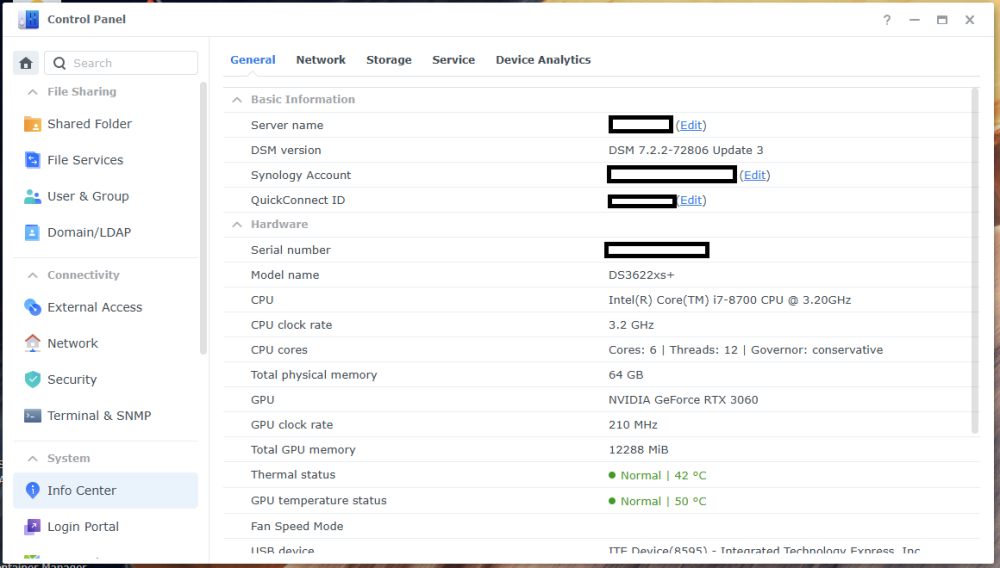The height and width of the screenshot is (568, 1000).
Task: Click the Total physical memory label
Action: 314,375
